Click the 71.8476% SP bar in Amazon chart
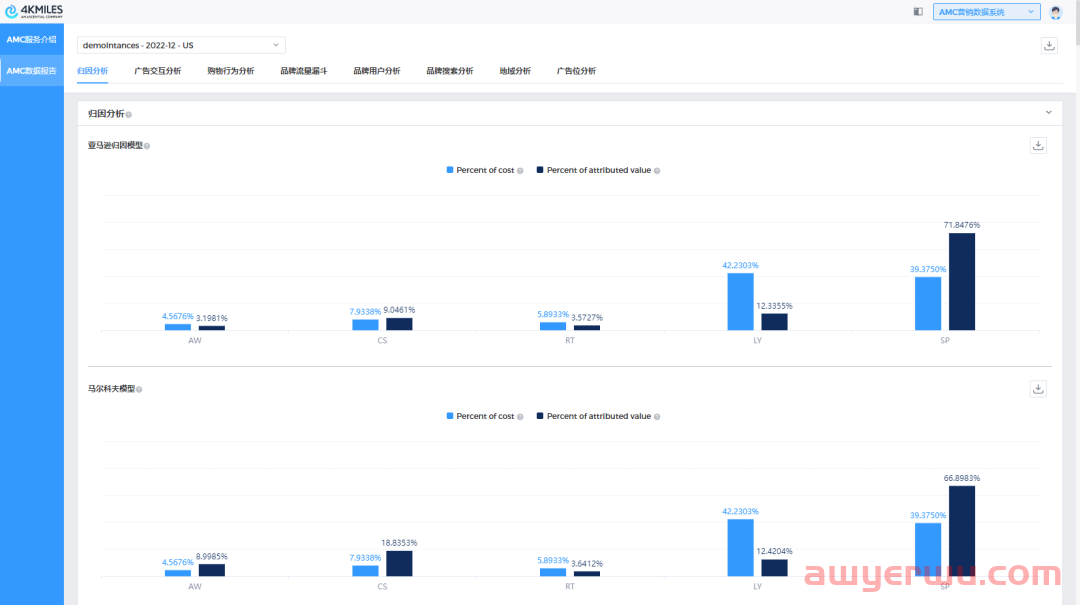This screenshot has width=1080, height=605. click(x=962, y=282)
